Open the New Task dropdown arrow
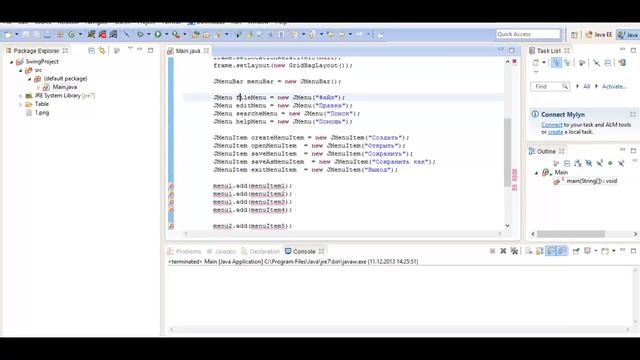640x360 pixels. [x=544, y=63]
